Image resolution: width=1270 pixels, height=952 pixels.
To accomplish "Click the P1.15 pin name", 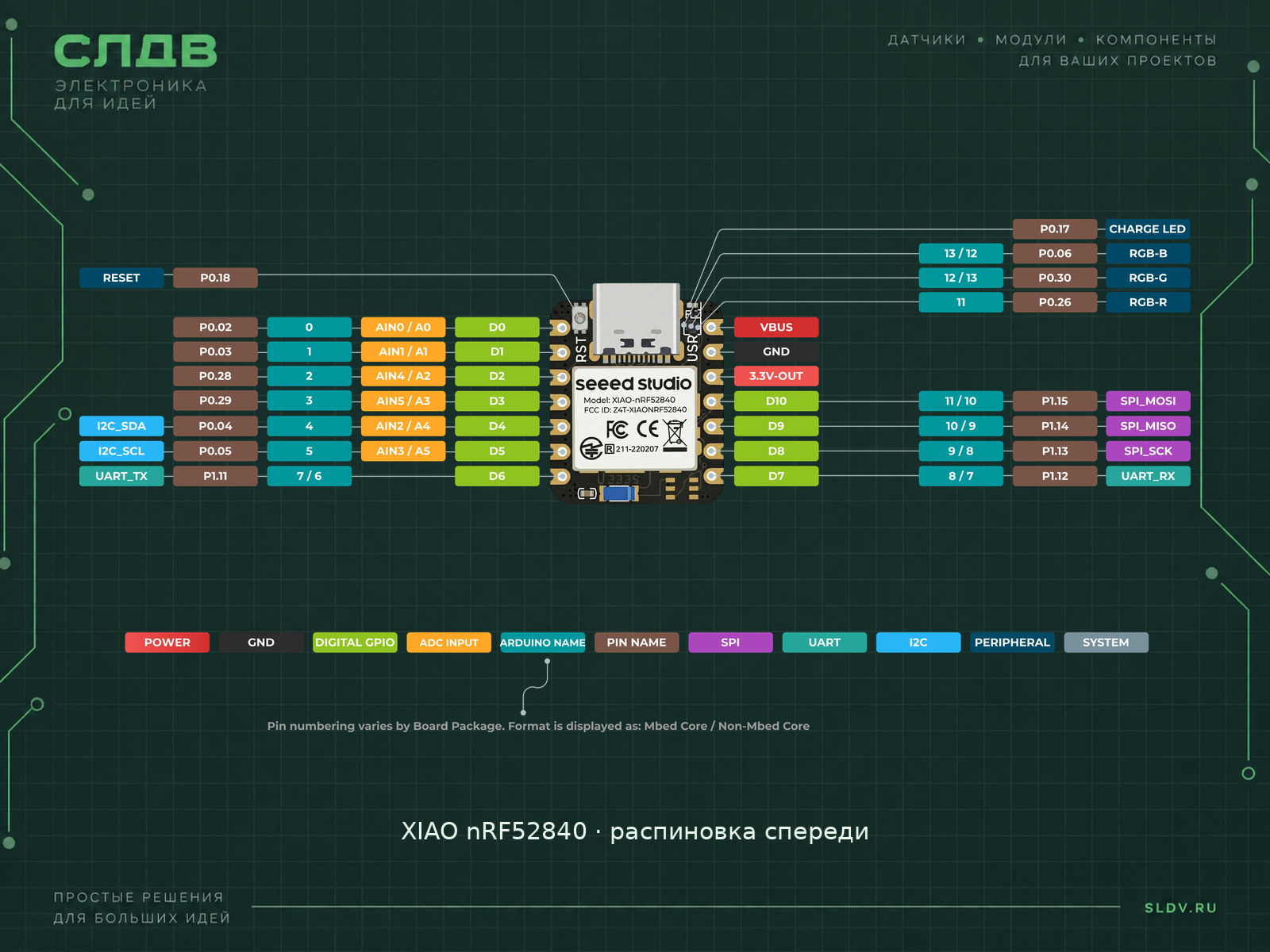I will pyautogui.click(x=1055, y=401).
